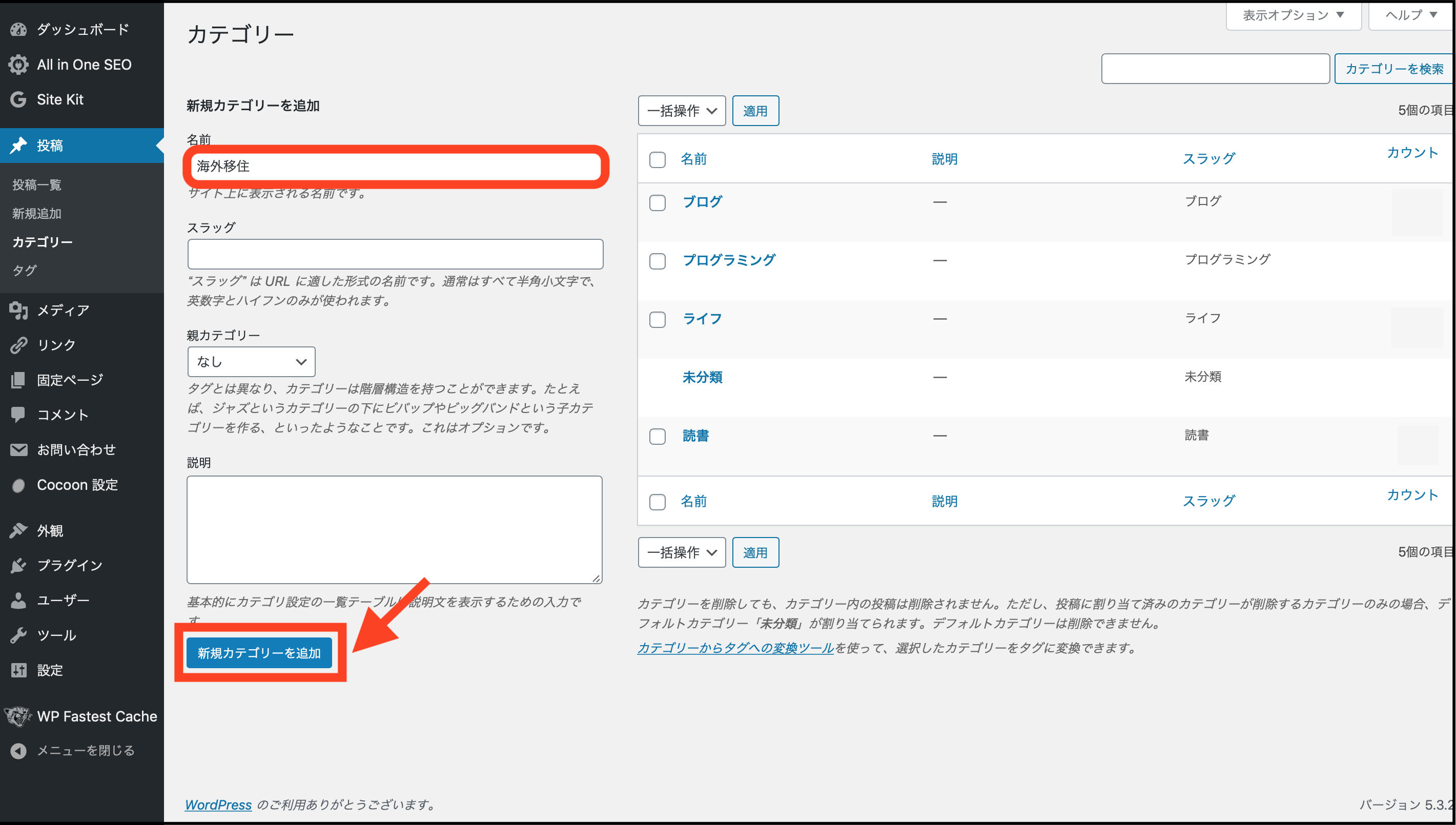Viewport: 1456px width, 825px height.
Task: Click the メディア media icon
Action: click(18, 310)
